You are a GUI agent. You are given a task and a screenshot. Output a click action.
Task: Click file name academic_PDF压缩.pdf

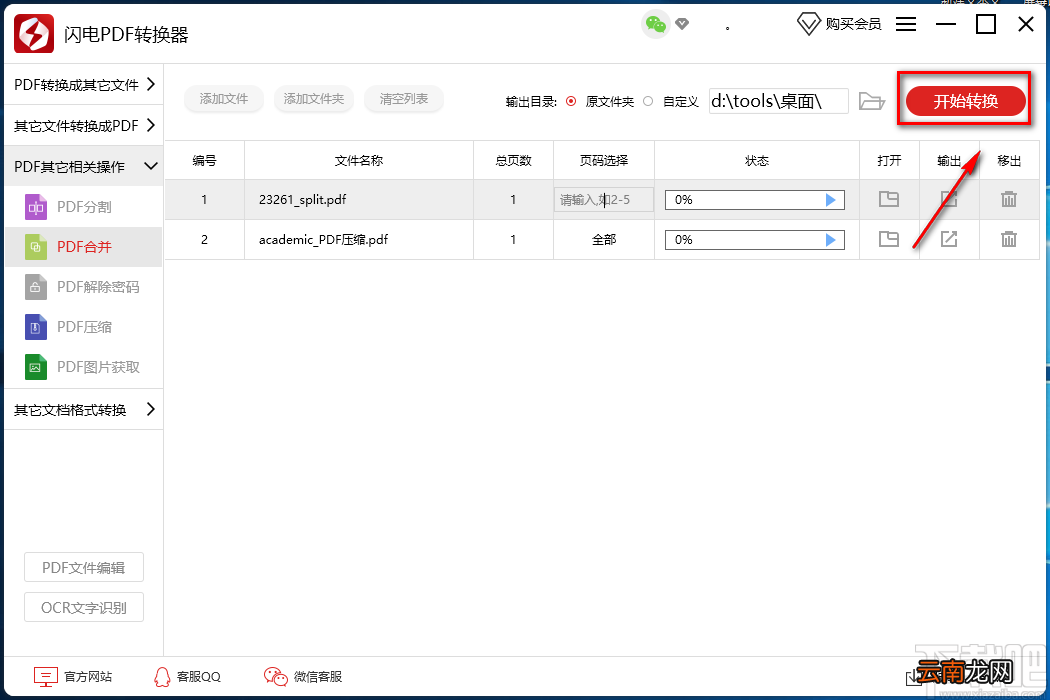click(x=323, y=240)
